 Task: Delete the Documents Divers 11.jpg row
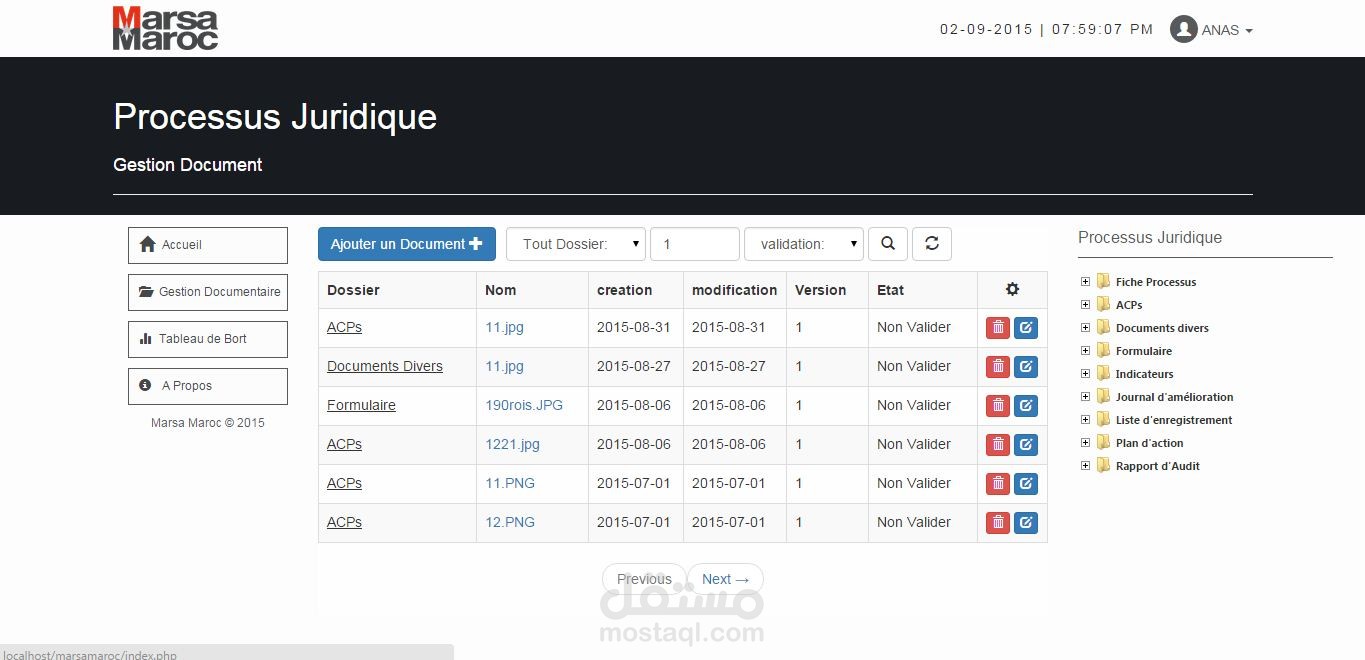pyautogui.click(x=998, y=367)
